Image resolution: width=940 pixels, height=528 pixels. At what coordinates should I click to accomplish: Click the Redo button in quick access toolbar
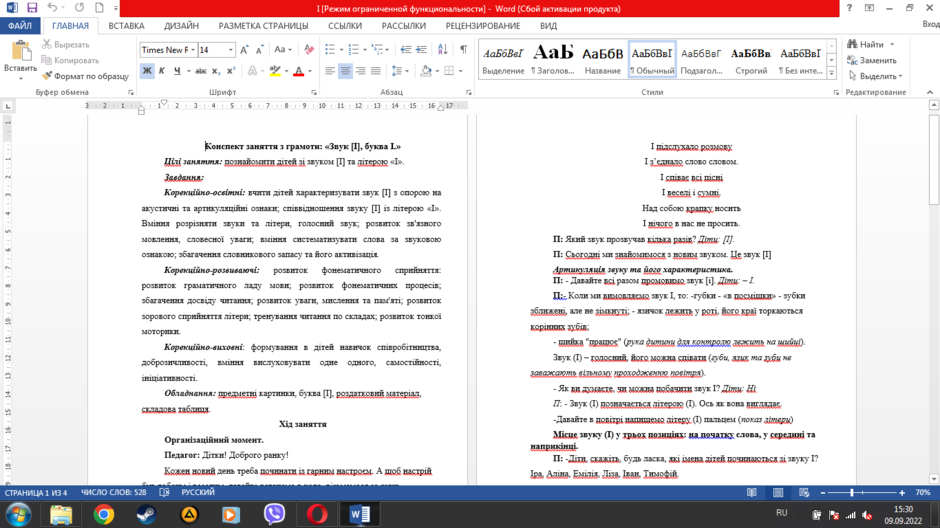80,8
